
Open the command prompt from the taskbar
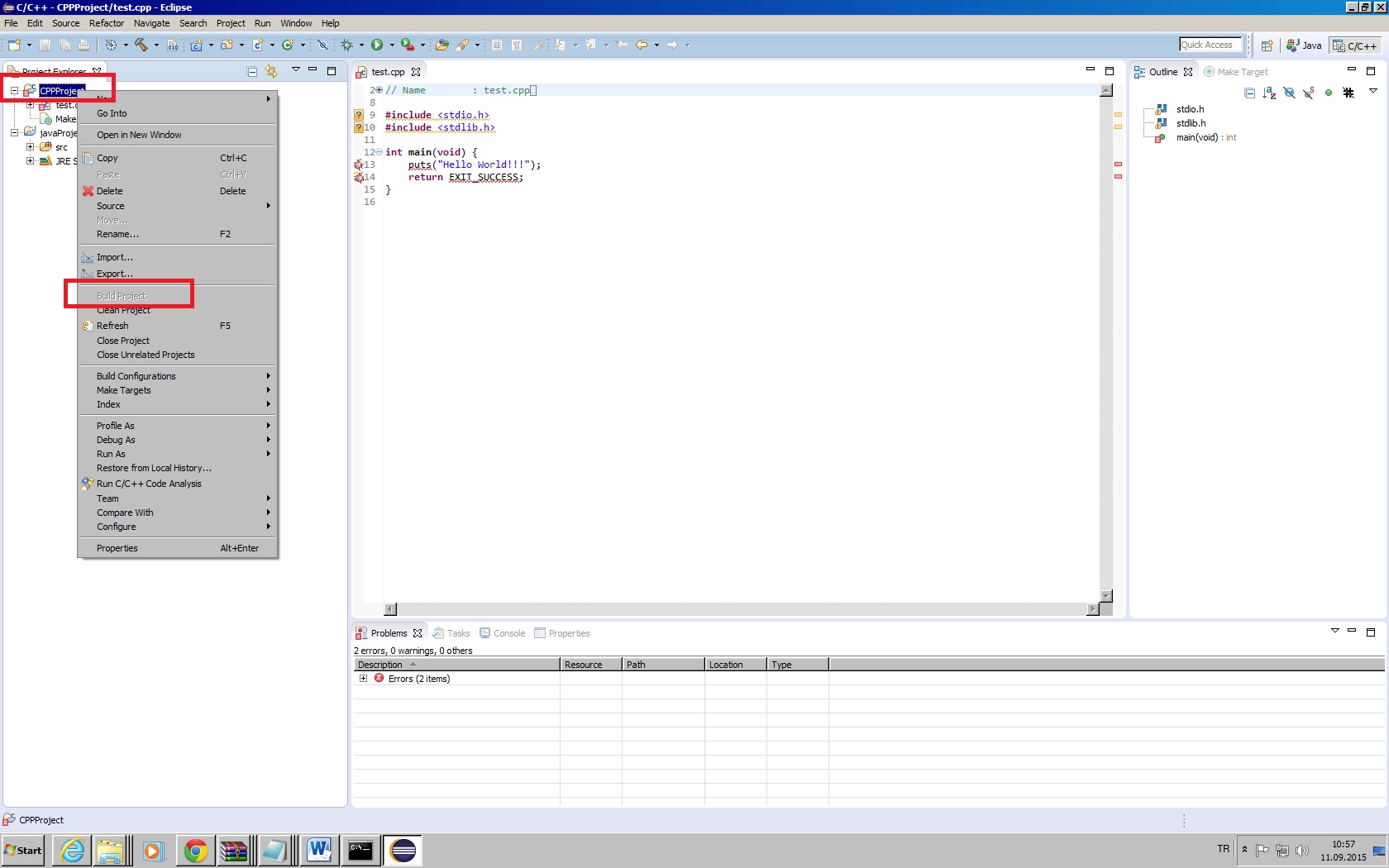(360, 850)
